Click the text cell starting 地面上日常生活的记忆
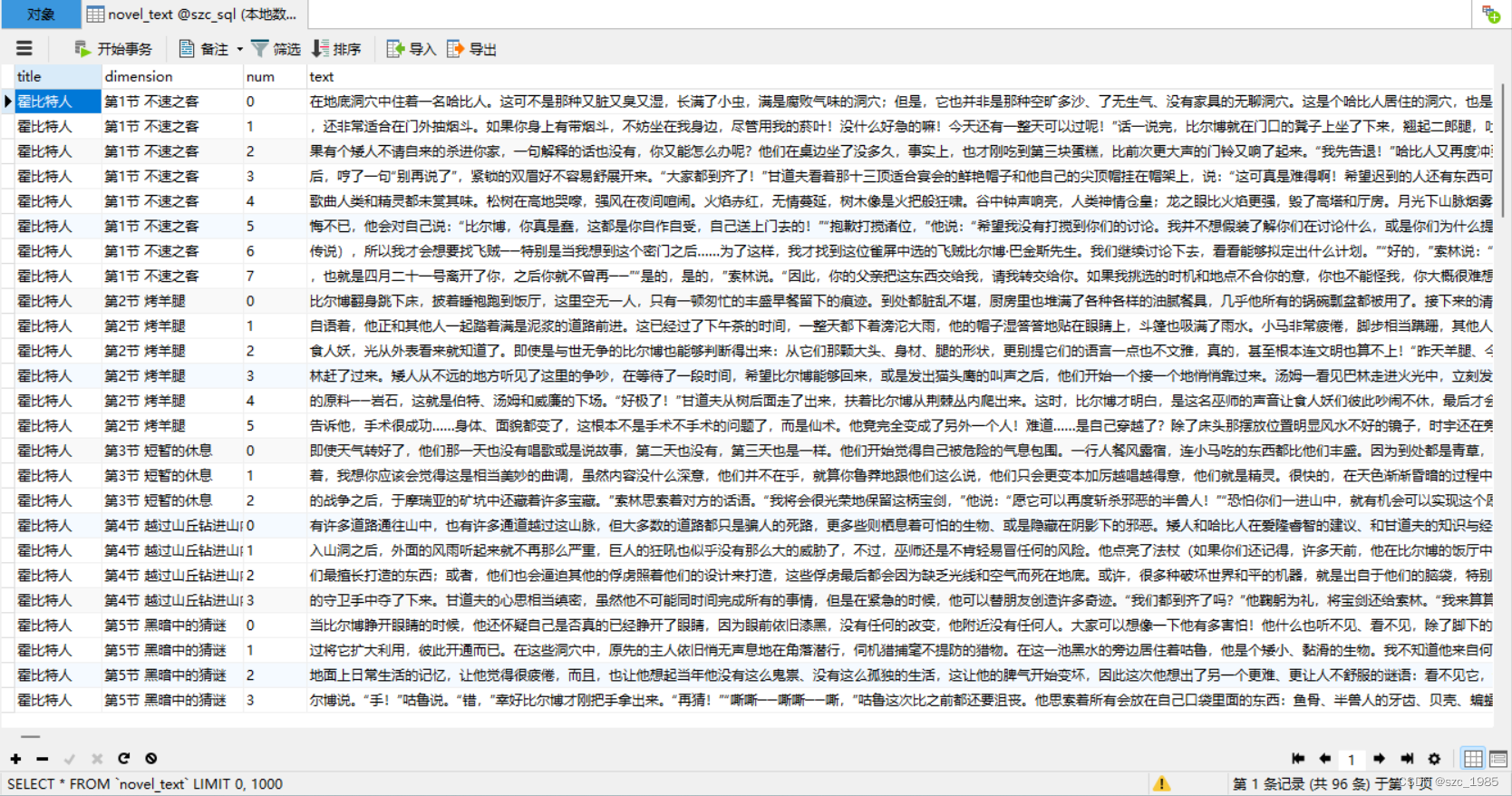This screenshot has height=796, width=1512. click(900, 675)
